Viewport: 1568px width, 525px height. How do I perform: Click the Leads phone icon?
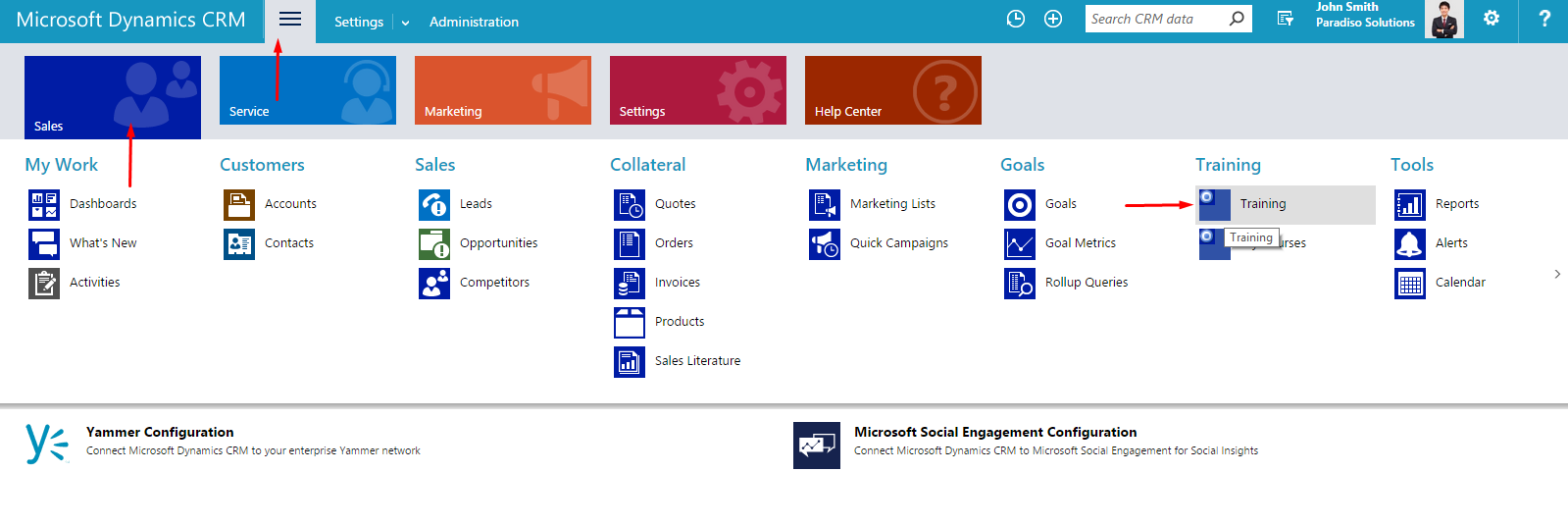tap(434, 204)
